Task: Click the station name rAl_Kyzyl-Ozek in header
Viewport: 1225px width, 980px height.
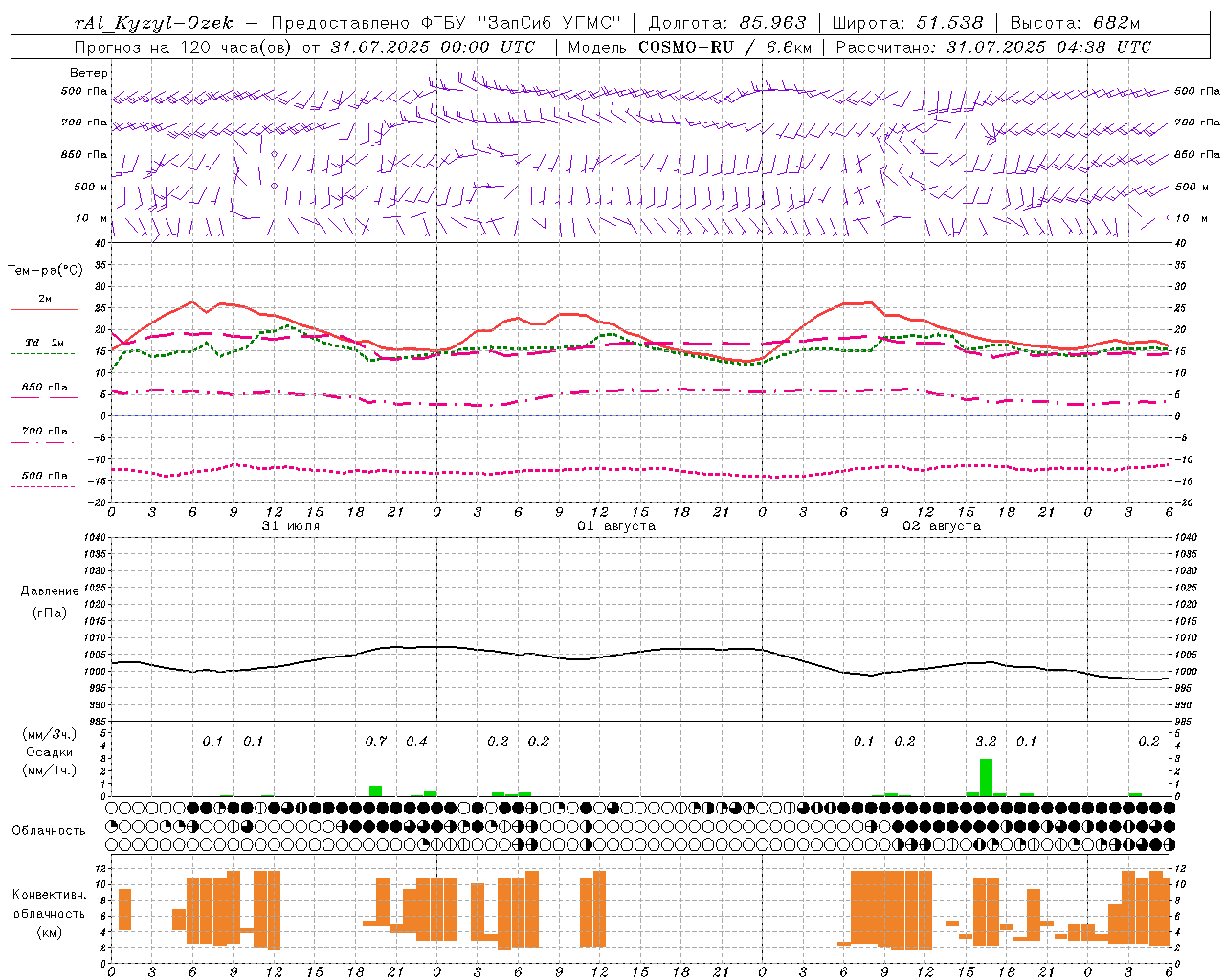Action: (x=153, y=24)
